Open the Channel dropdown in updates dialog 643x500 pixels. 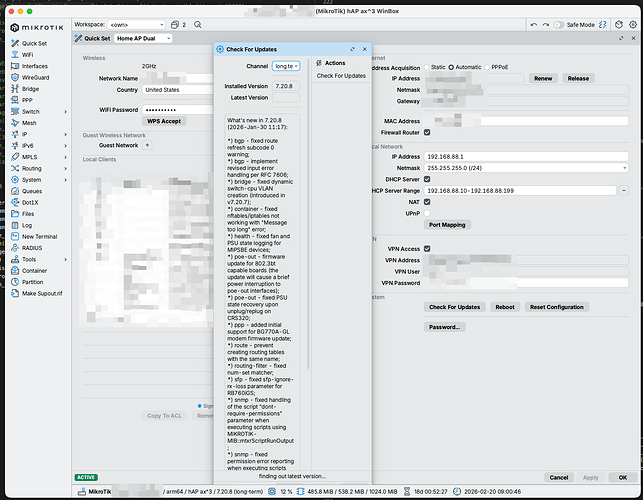286,66
